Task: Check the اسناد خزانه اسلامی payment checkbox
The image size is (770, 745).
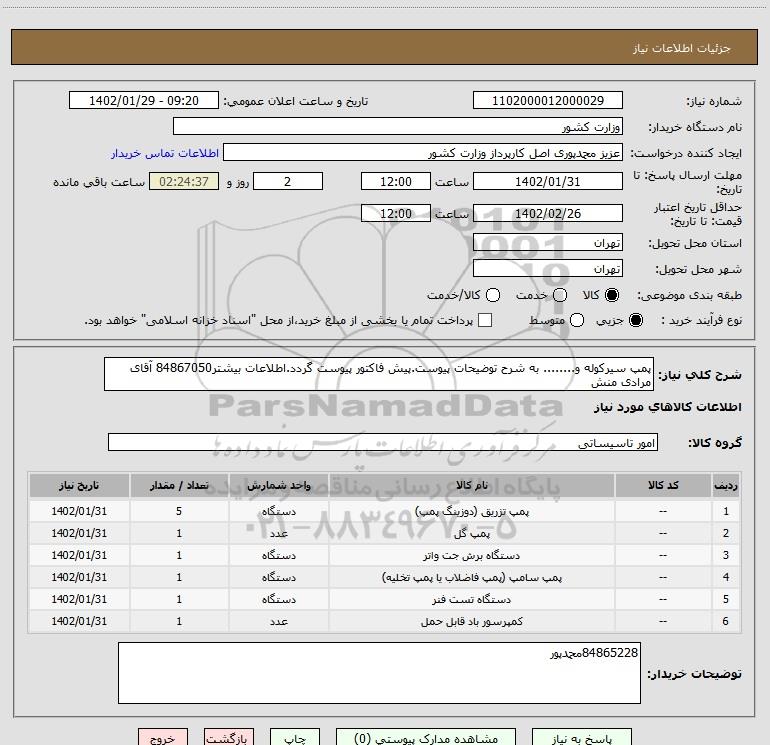Action: (x=485, y=320)
